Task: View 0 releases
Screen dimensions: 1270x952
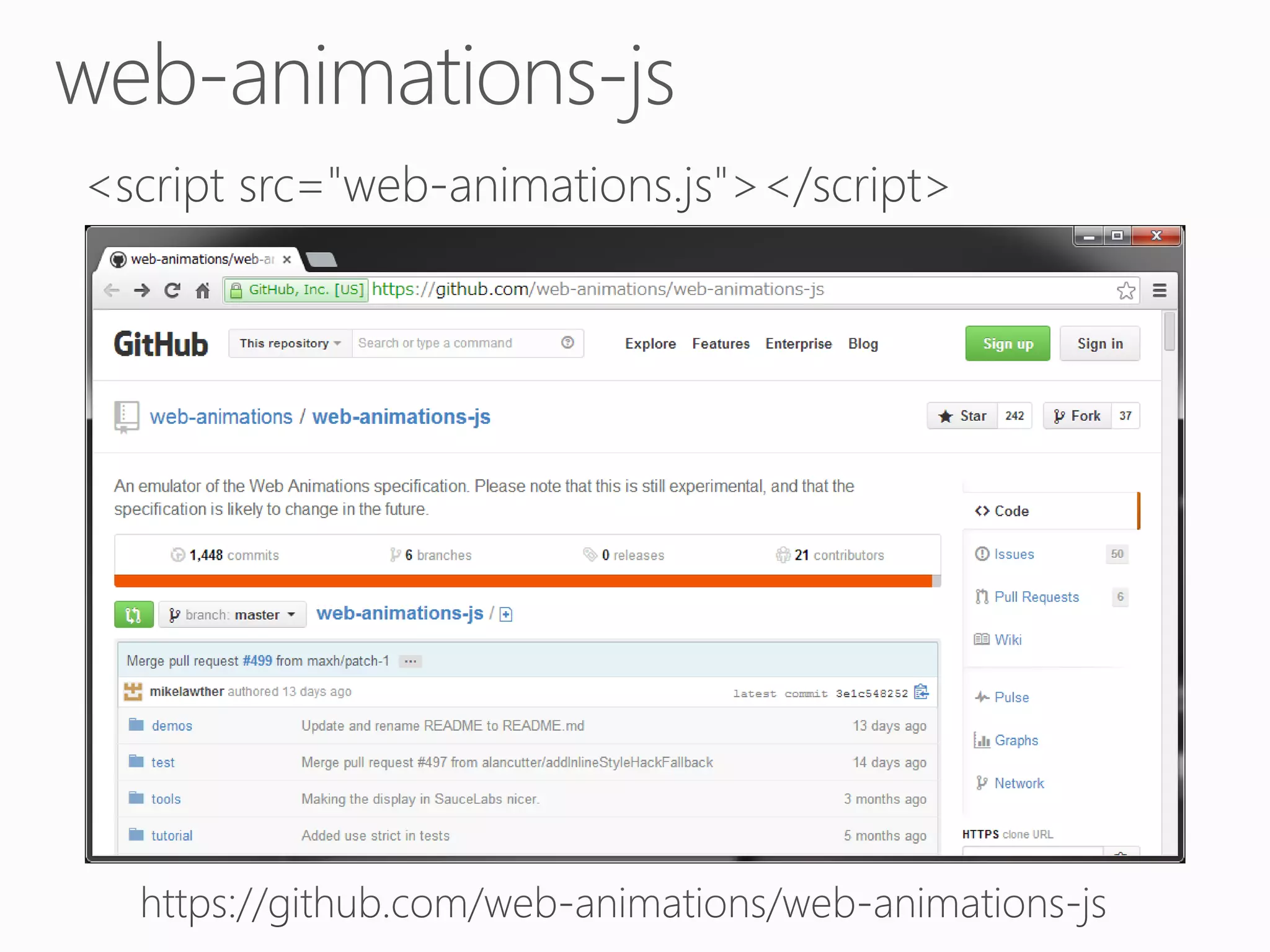Action: pyautogui.click(x=624, y=555)
